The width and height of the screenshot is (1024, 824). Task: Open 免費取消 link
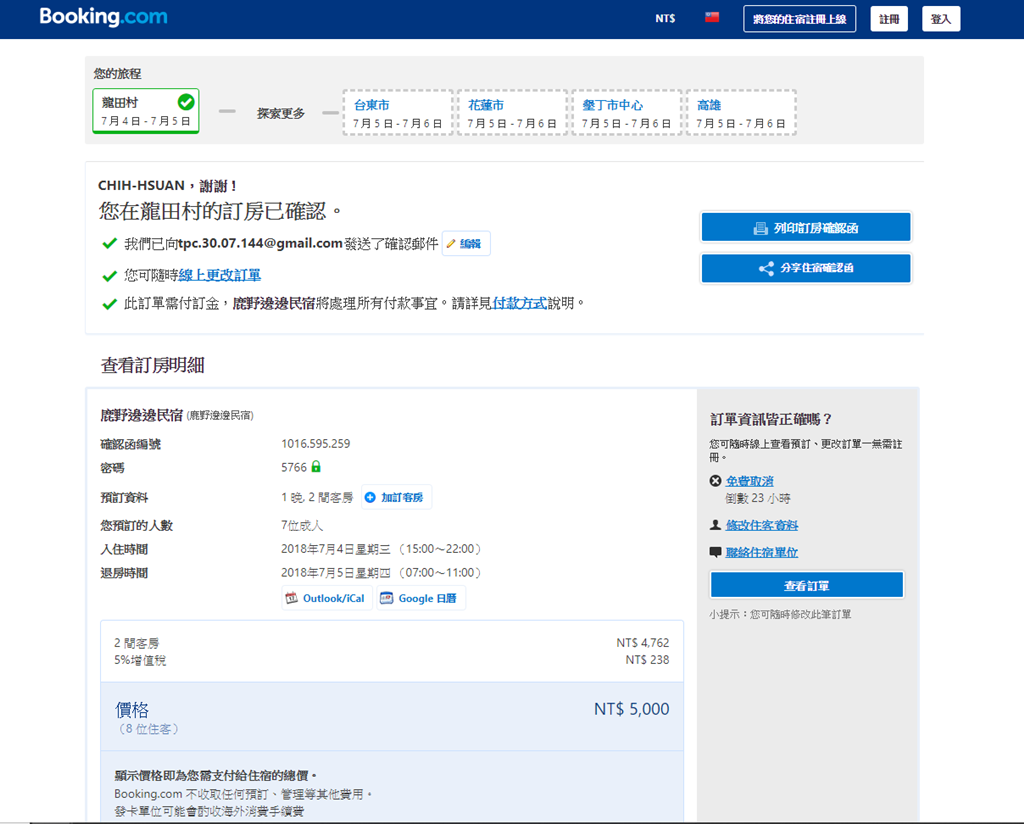tap(749, 481)
